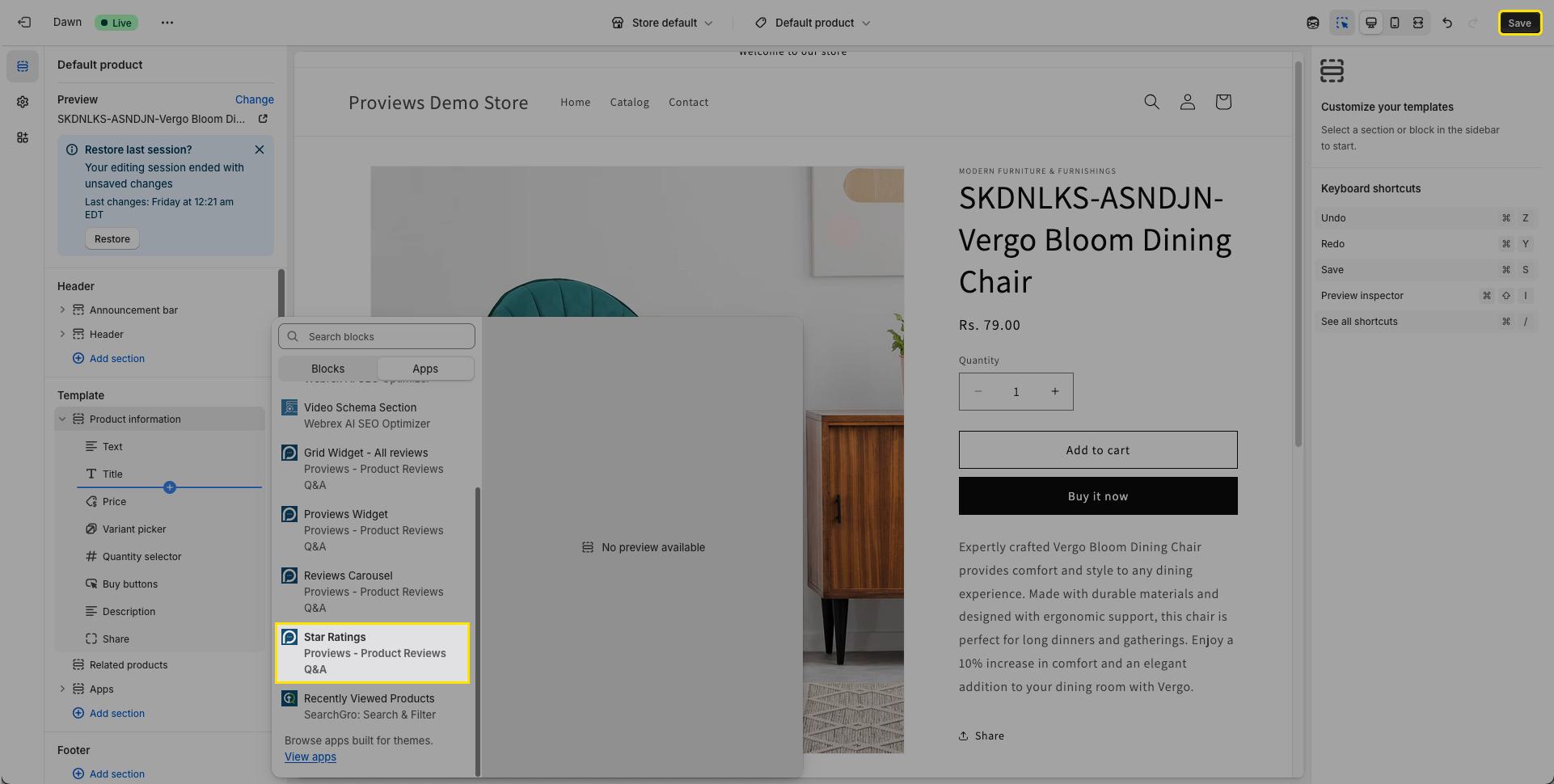Viewport: 1554px width, 784px height.
Task: Open the Default product template dropdown
Action: [813, 23]
